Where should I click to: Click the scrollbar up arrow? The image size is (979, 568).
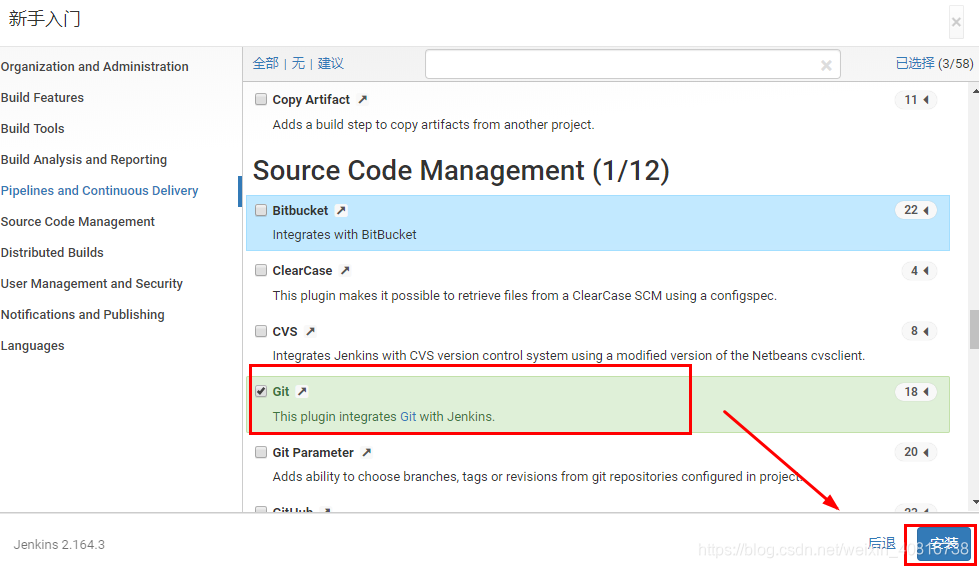pos(975,91)
